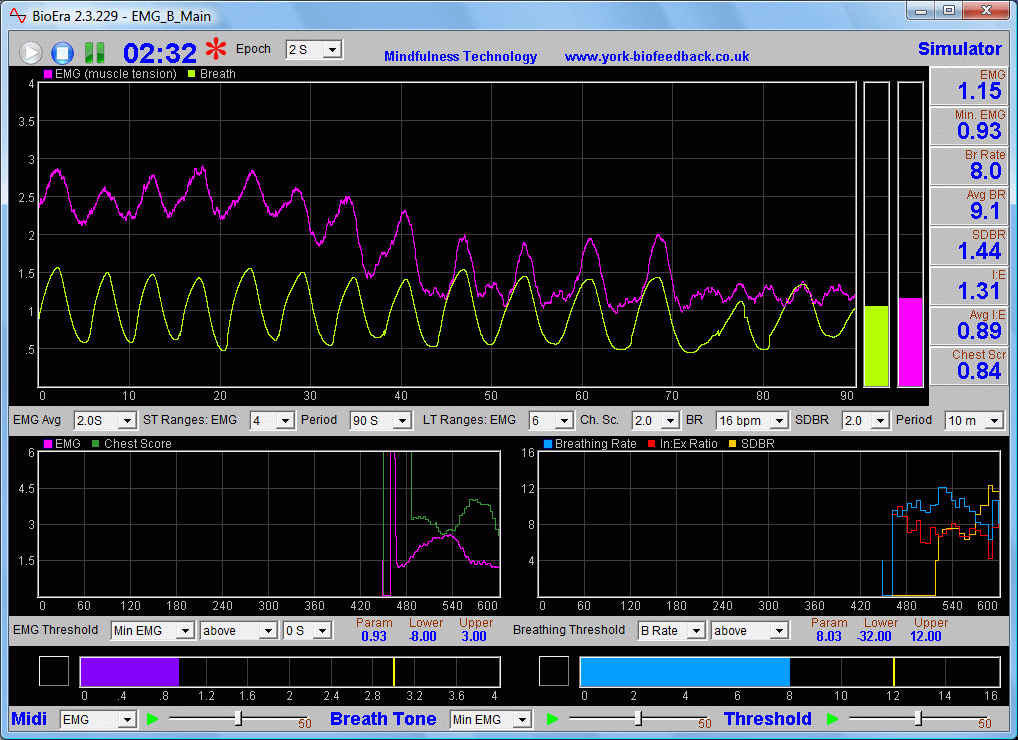Click the Midi label
Screen dimensions: 1018x740
coord(29,719)
